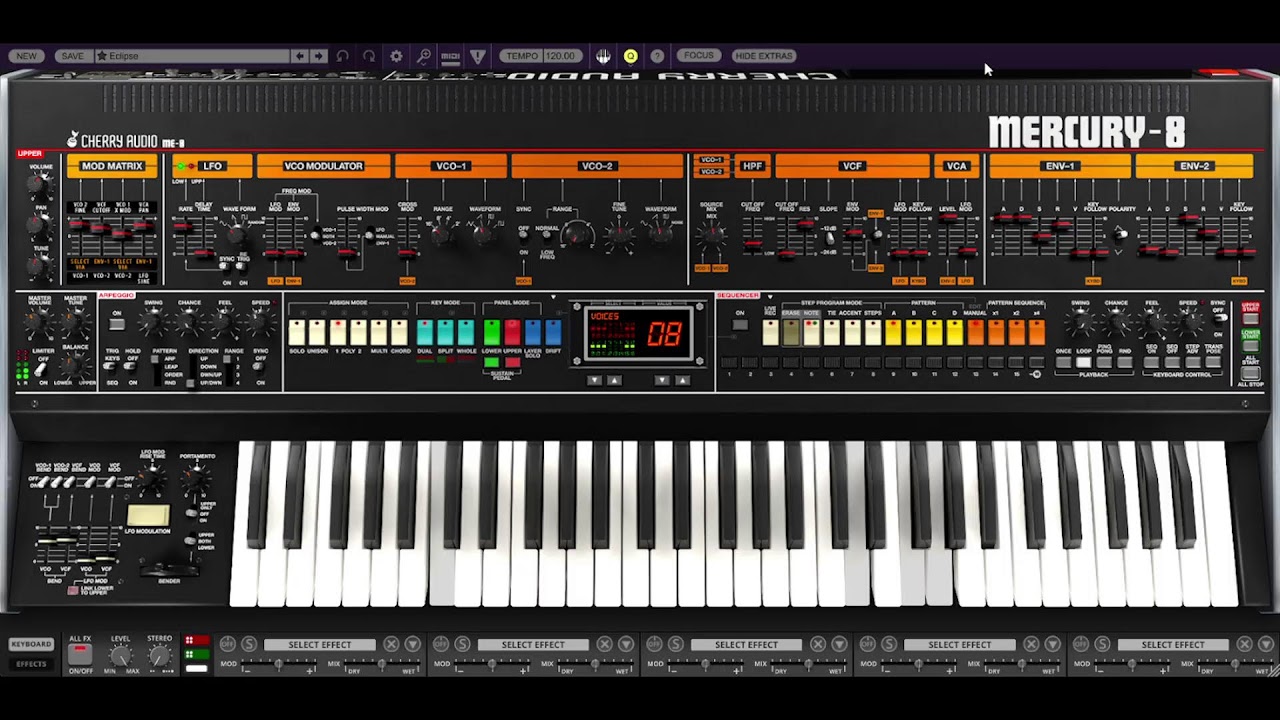The image size is (1280, 720).
Task: Open the Eclipse preset name selector
Action: [191, 56]
